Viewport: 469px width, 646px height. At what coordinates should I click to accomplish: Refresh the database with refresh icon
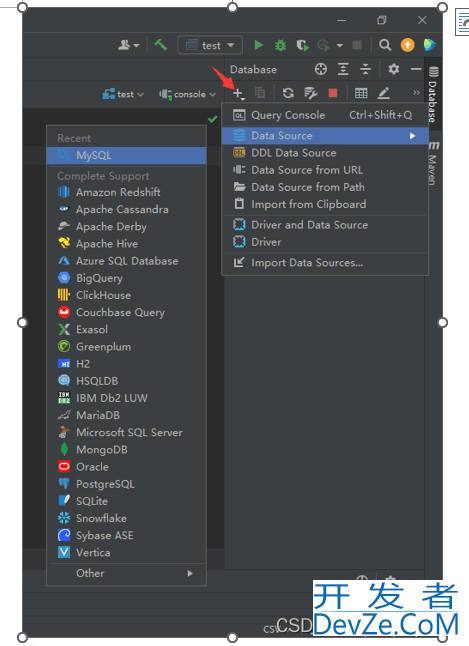click(x=288, y=93)
